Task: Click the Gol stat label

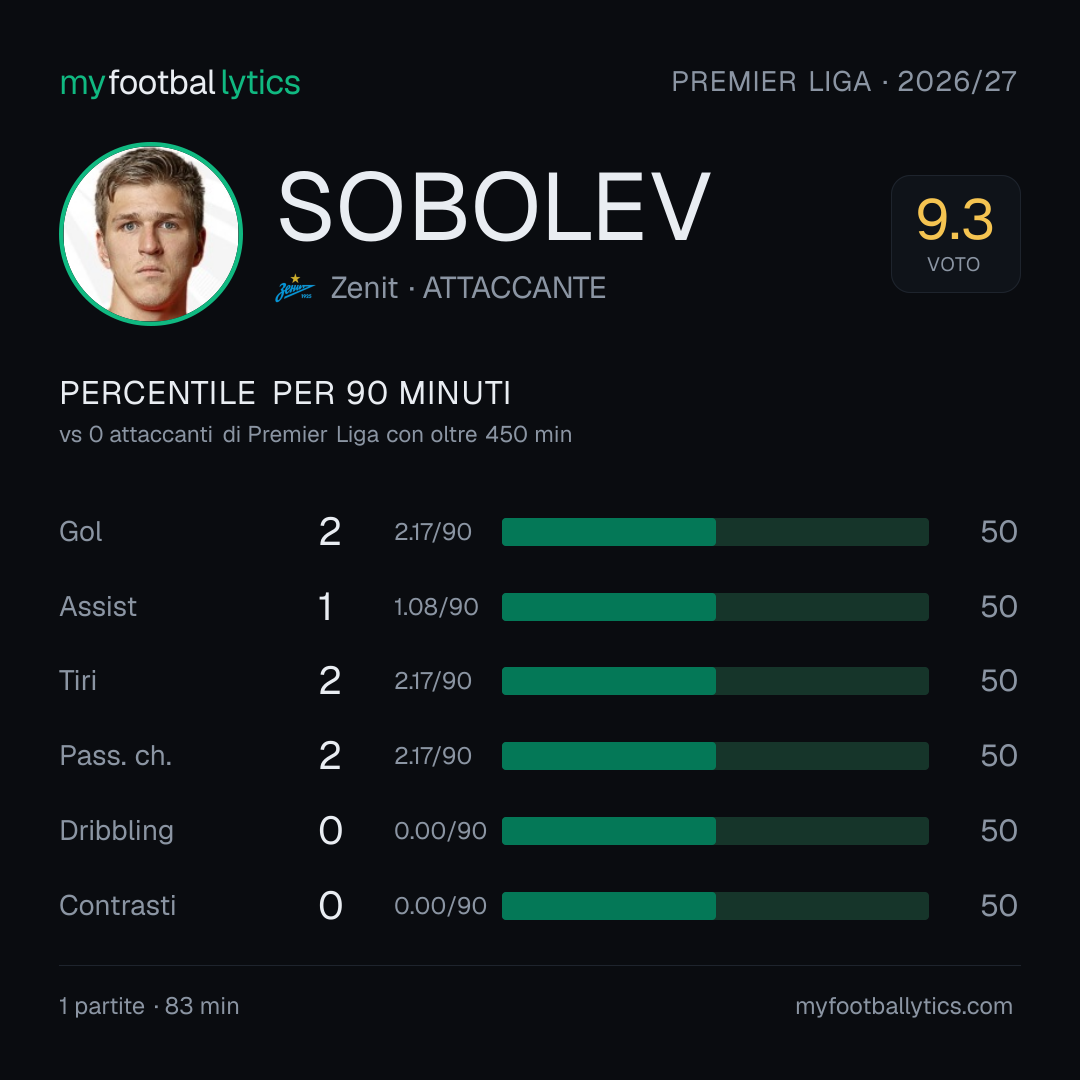Action: (81, 532)
